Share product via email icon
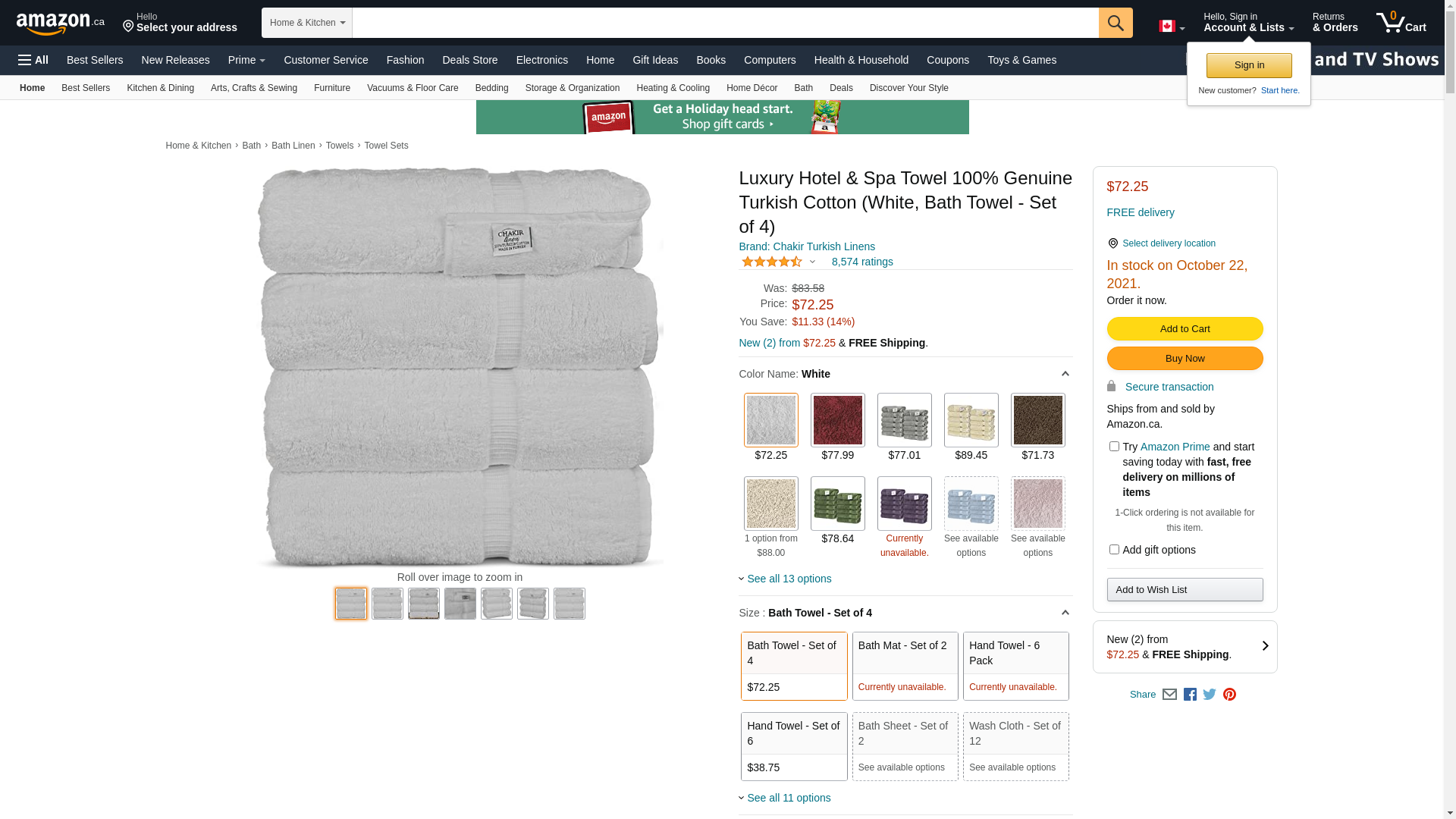This screenshot has height=819, width=1456. pyautogui.click(x=1169, y=695)
